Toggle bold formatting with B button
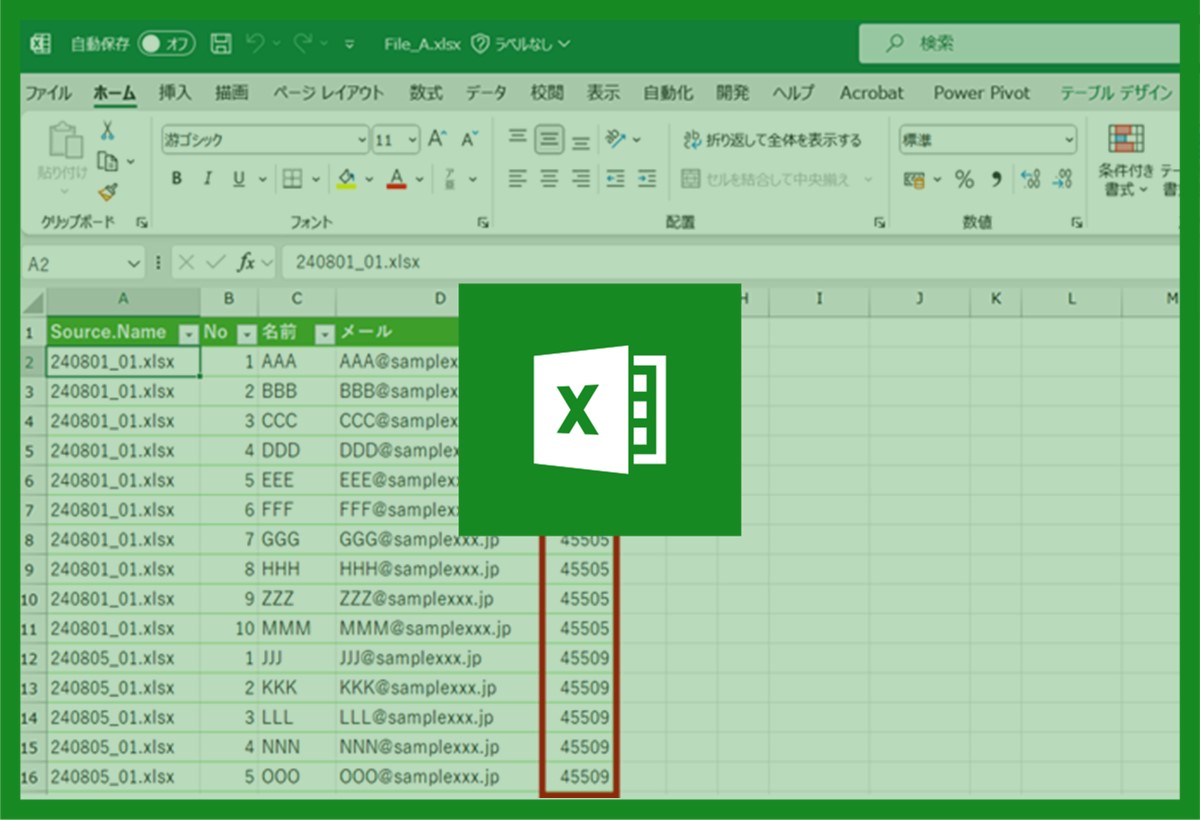This screenshot has width=1200, height=820. point(177,179)
